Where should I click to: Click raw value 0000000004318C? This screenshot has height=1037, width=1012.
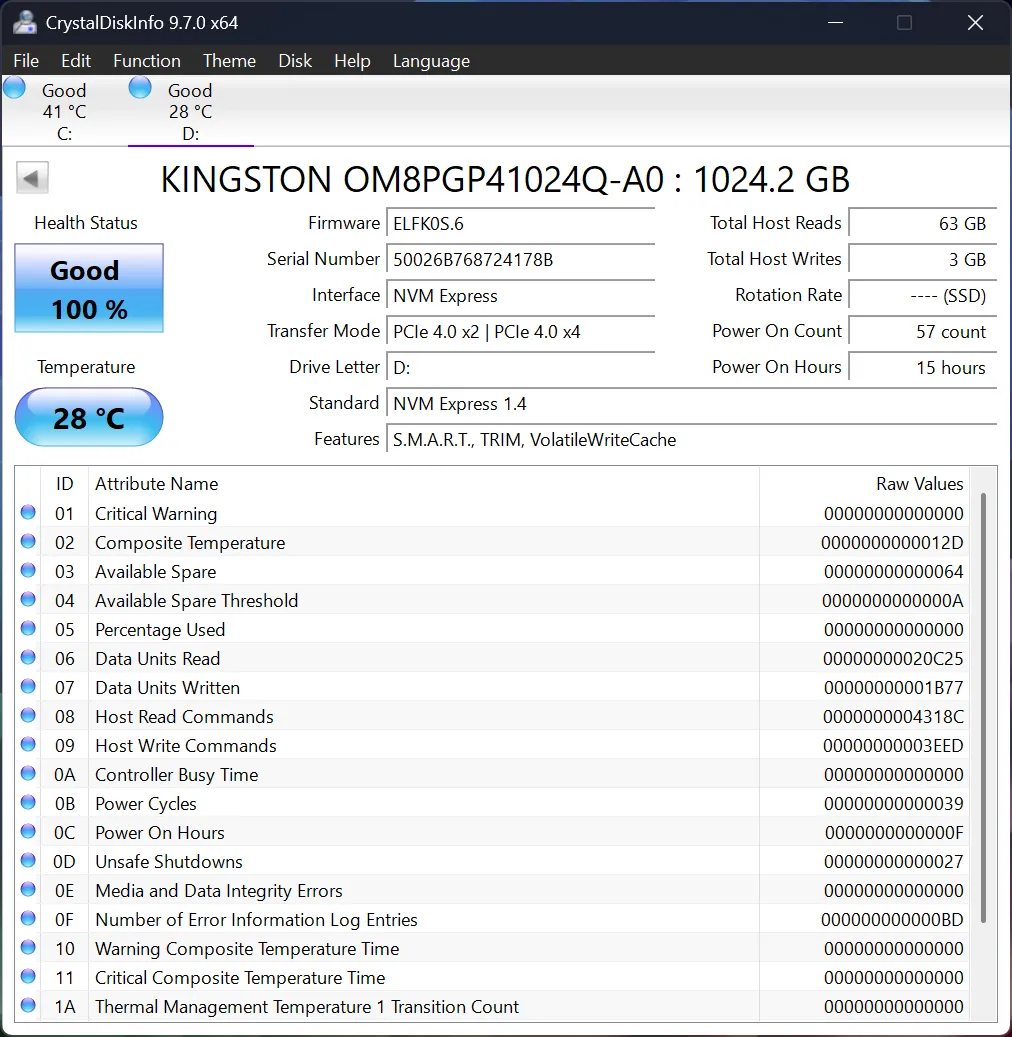pyautogui.click(x=893, y=717)
